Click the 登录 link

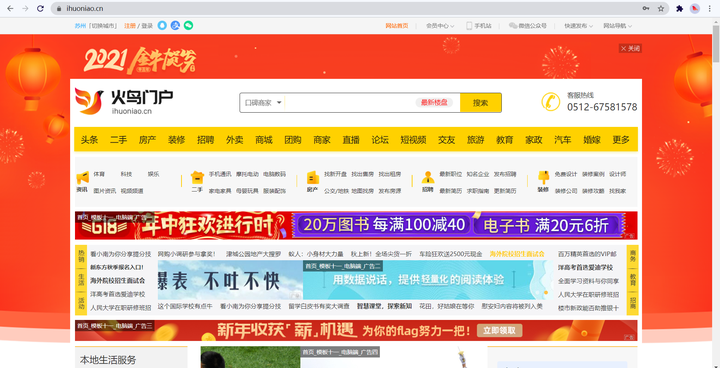147,26
